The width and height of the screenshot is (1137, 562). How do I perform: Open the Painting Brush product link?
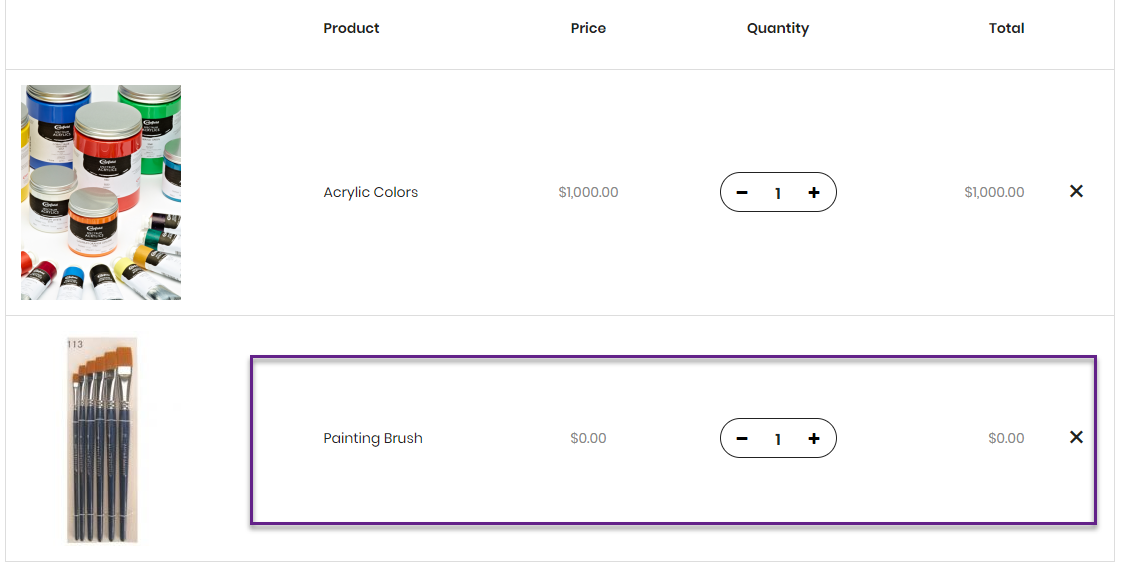click(x=372, y=438)
